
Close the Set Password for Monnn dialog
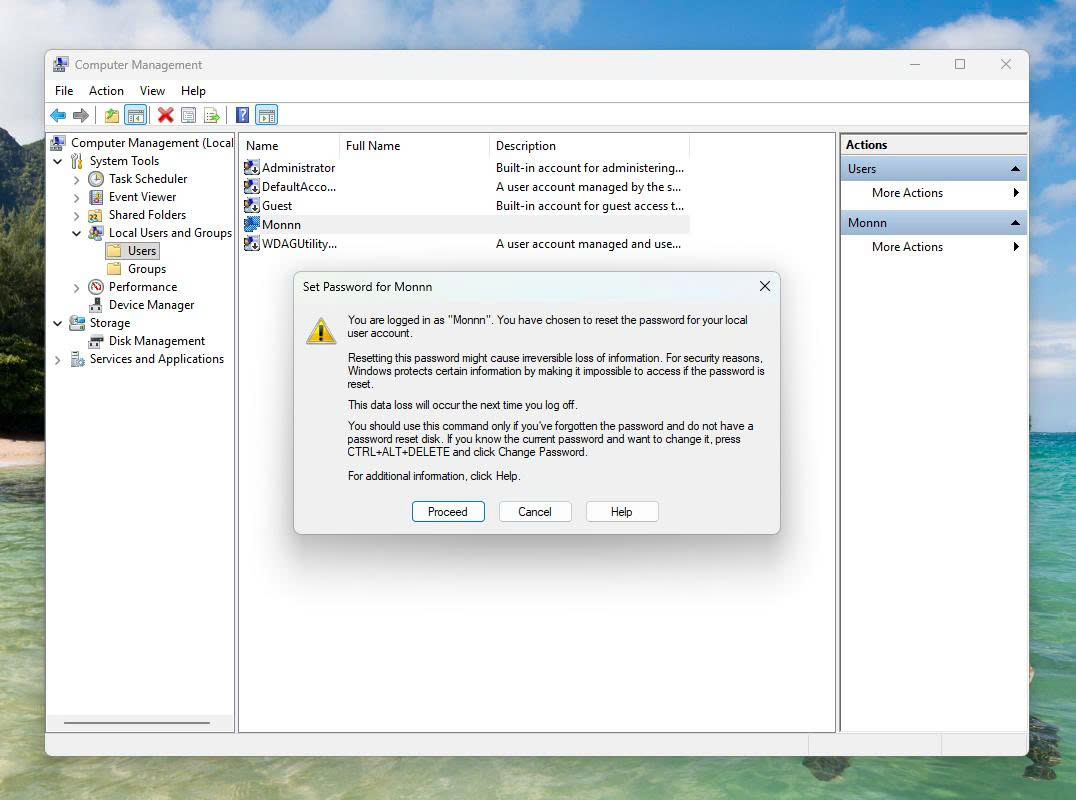pyautogui.click(x=764, y=286)
